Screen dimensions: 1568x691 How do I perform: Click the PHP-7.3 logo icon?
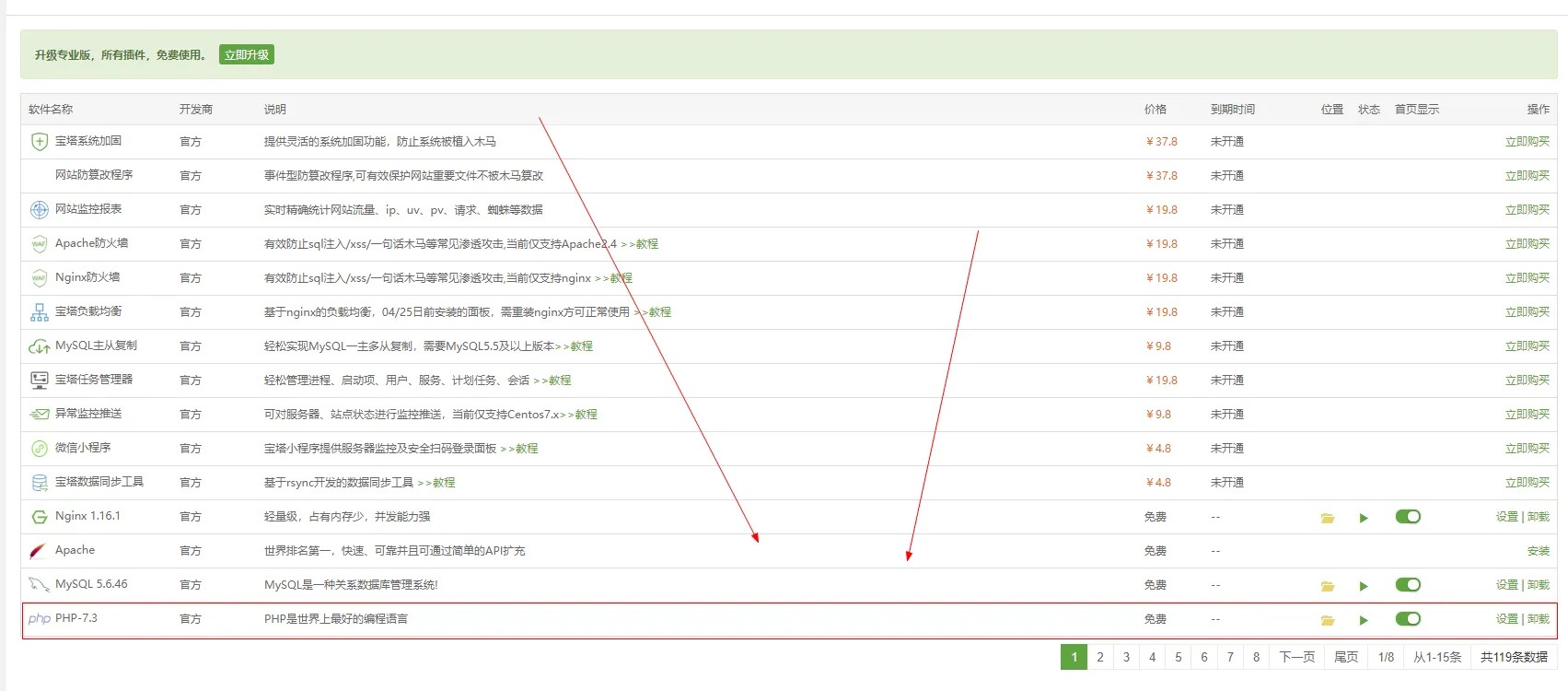(39, 619)
